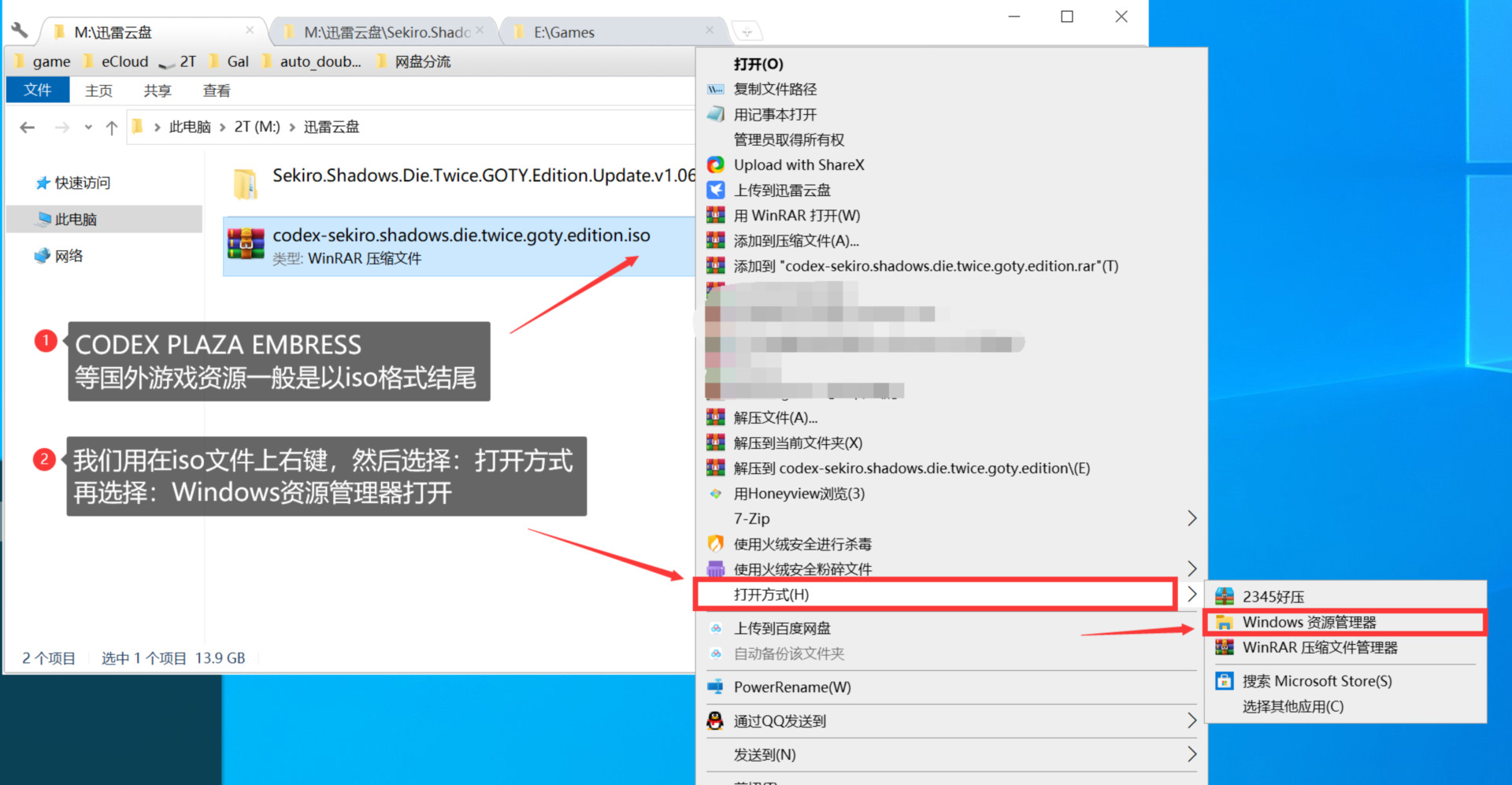Screen dimensions: 1512x785
Task: Click the PowerRename(W) icon
Action: coord(715,687)
